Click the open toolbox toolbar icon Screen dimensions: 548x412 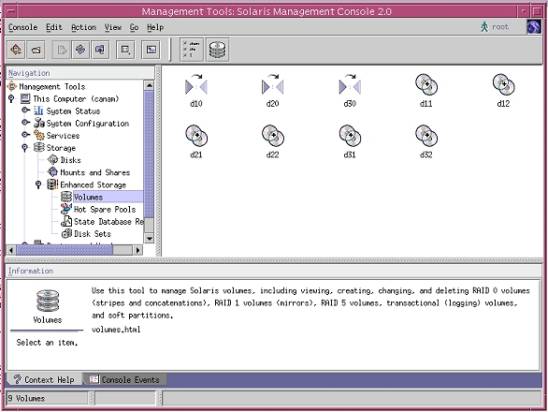36,50
